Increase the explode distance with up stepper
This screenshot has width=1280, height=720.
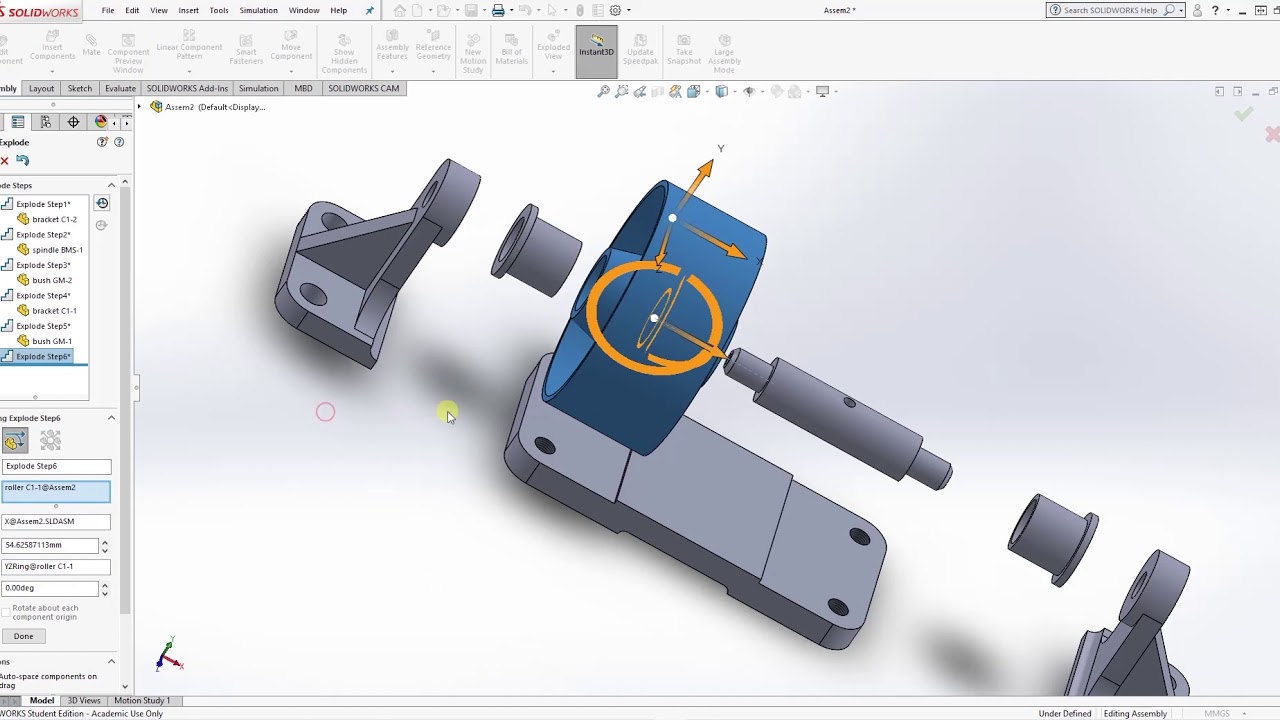pyautogui.click(x=105, y=542)
